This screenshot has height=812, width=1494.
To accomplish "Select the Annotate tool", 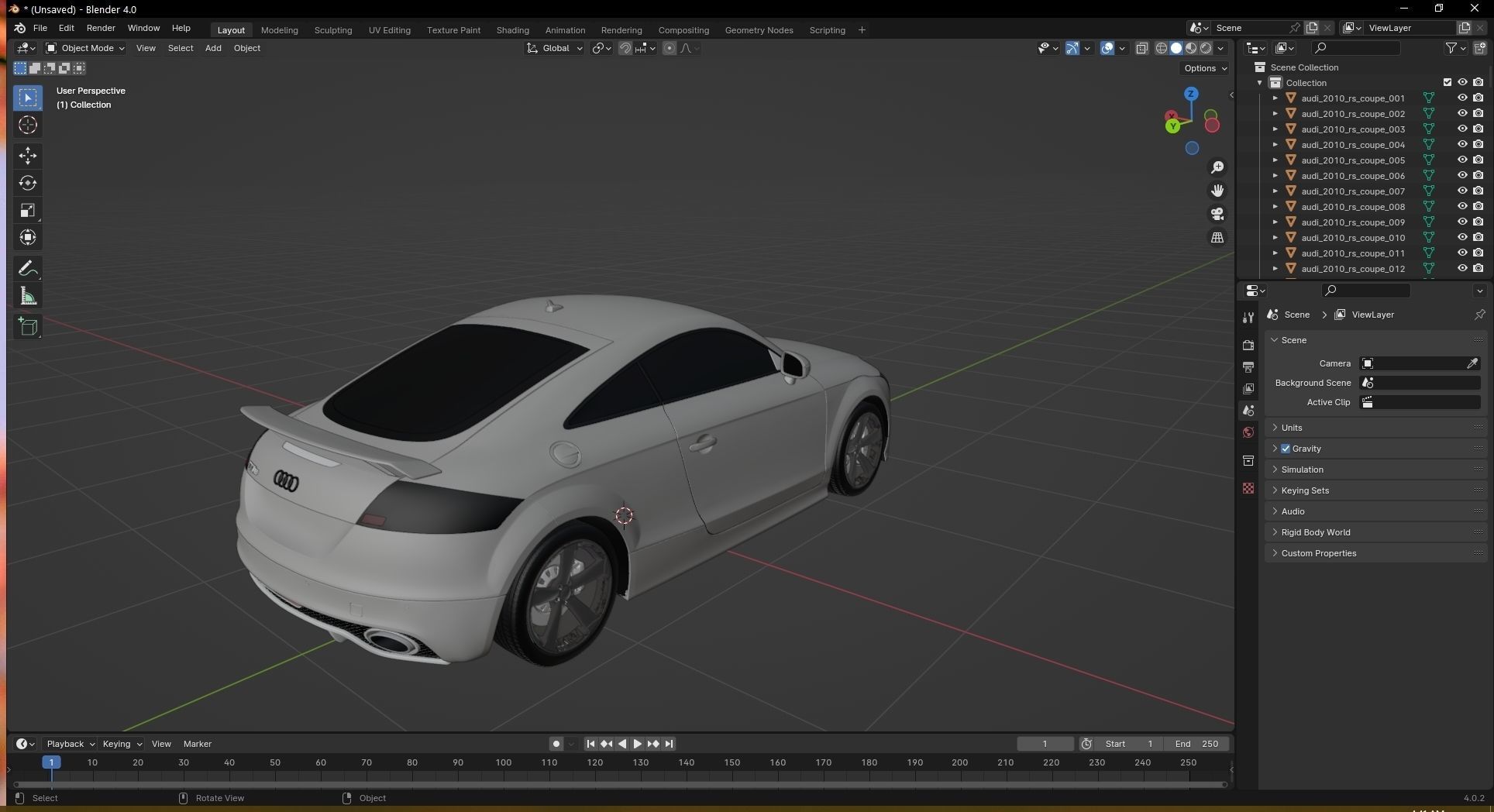I will [x=28, y=269].
